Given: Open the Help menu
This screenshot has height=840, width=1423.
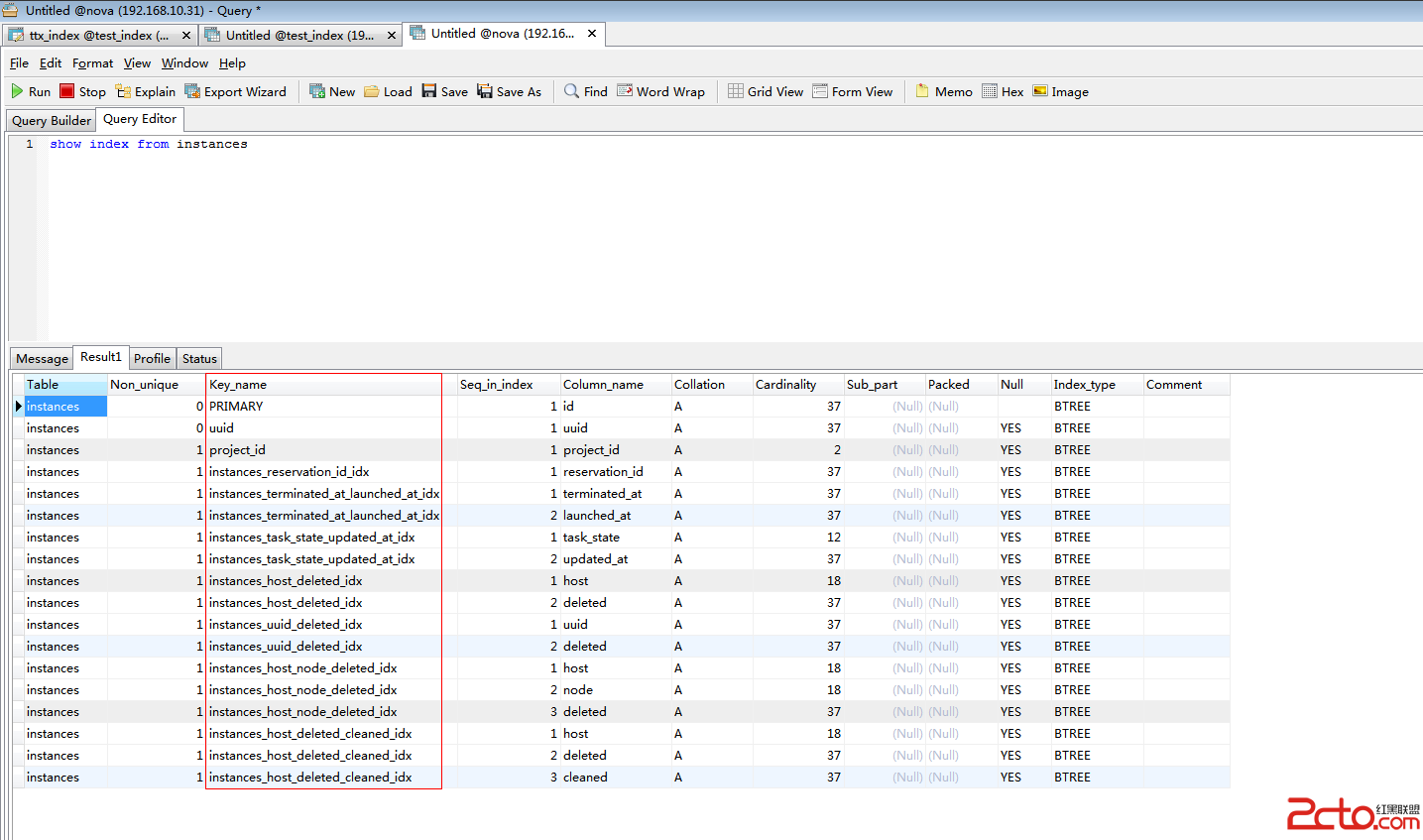Looking at the screenshot, I should 232,62.
